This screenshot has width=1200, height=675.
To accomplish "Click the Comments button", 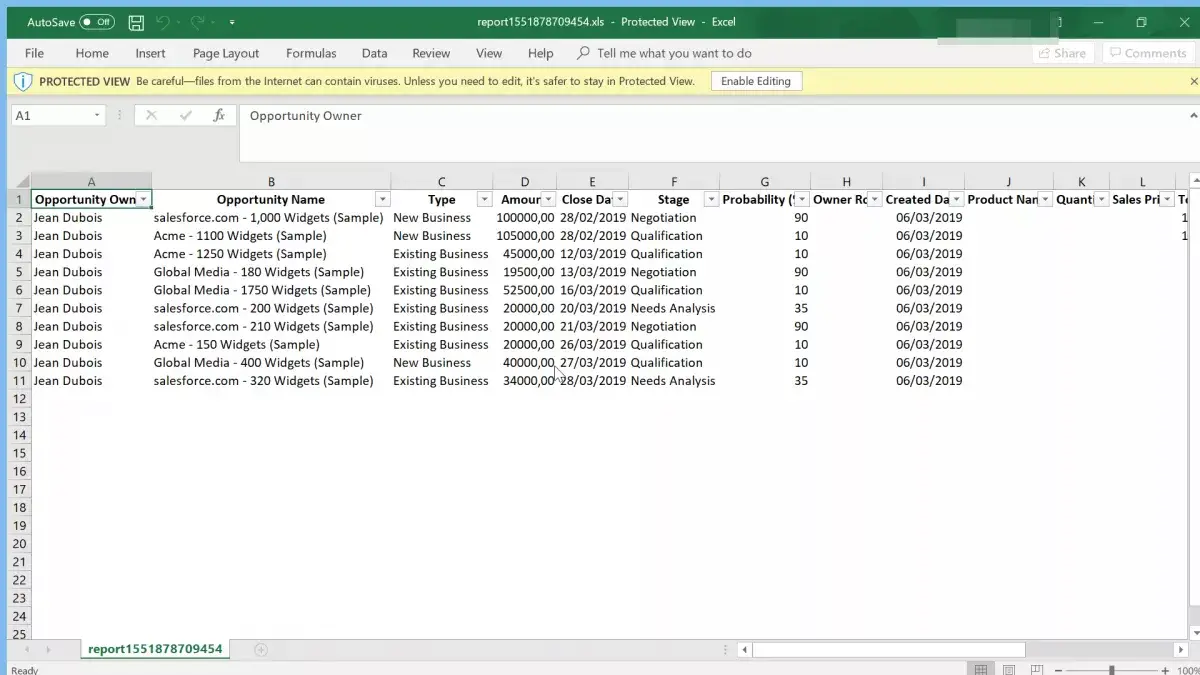I will pyautogui.click(x=1145, y=53).
